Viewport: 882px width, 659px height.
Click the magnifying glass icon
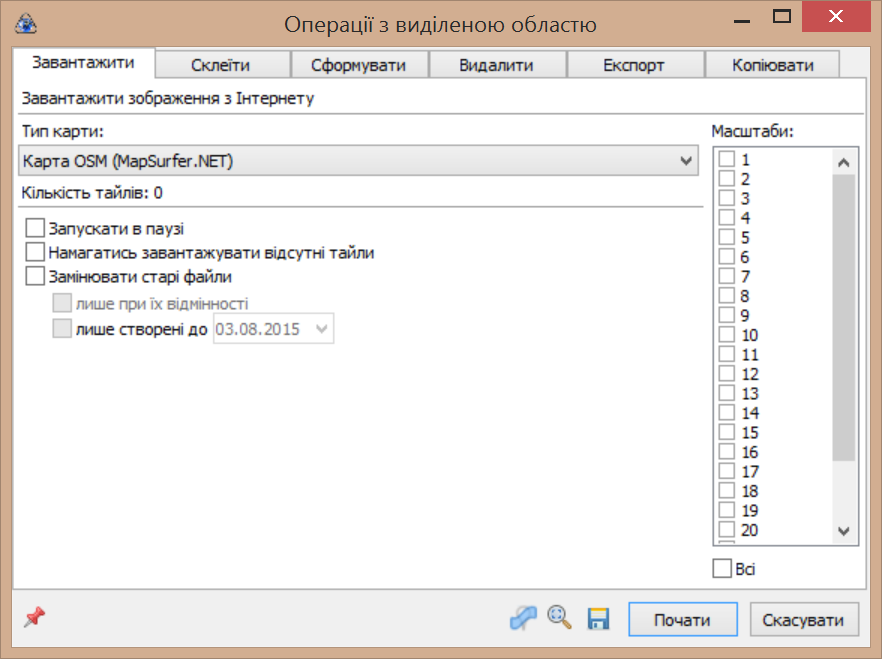coord(560,619)
